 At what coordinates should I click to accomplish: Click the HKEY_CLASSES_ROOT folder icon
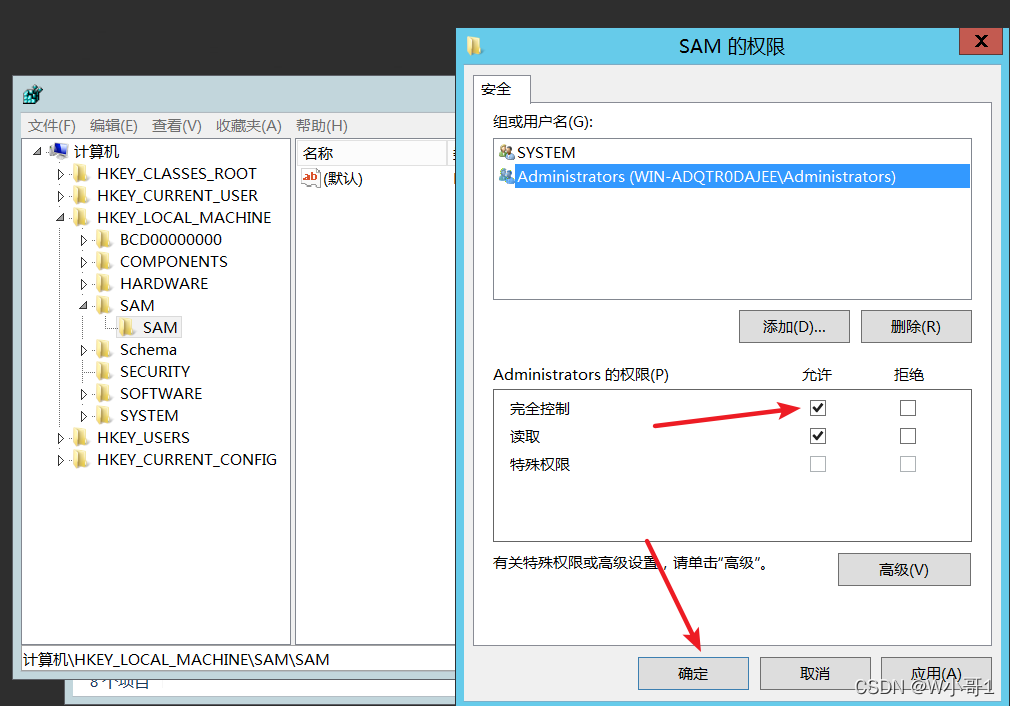pos(81,173)
